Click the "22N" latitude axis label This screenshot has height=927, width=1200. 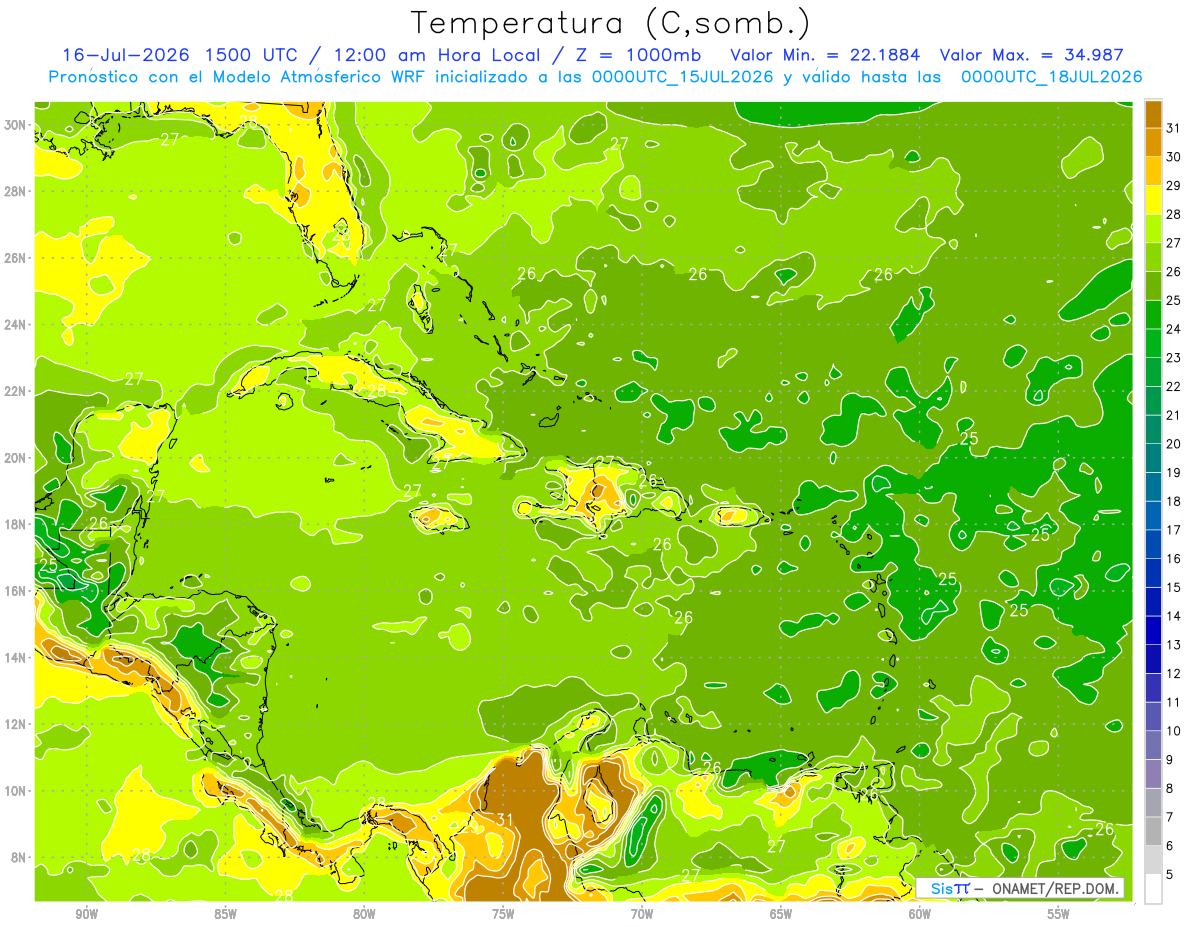click(17, 391)
